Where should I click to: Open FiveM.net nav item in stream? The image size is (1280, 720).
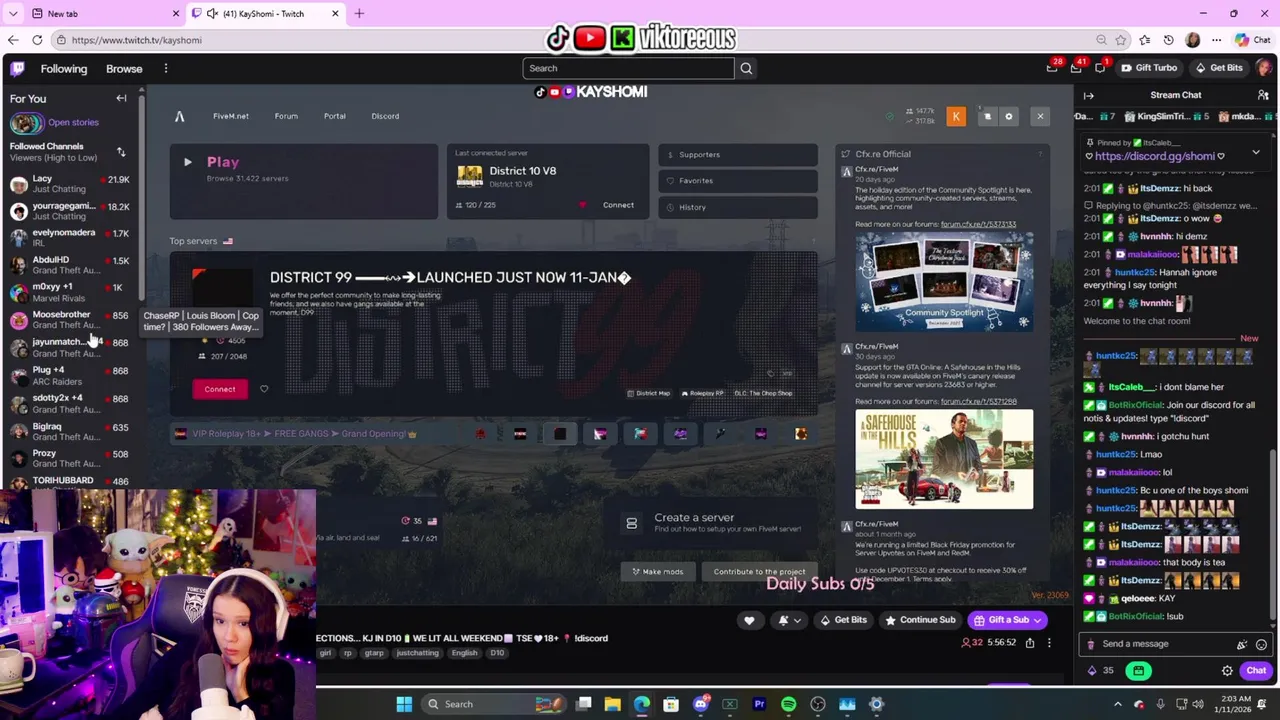(x=231, y=116)
